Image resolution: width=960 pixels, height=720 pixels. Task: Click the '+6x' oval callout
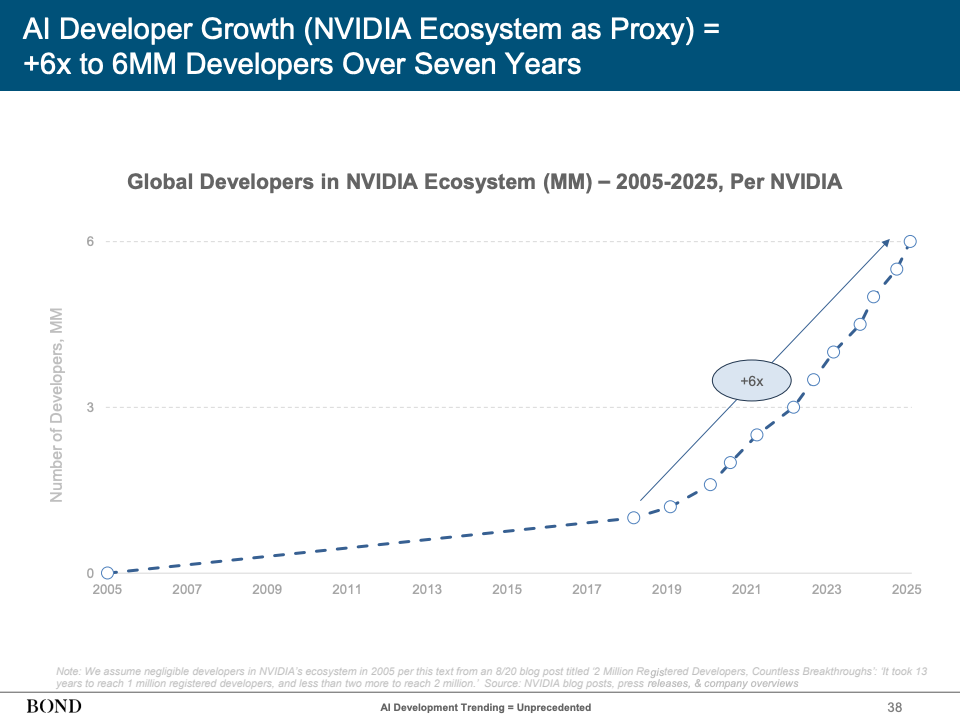(751, 380)
